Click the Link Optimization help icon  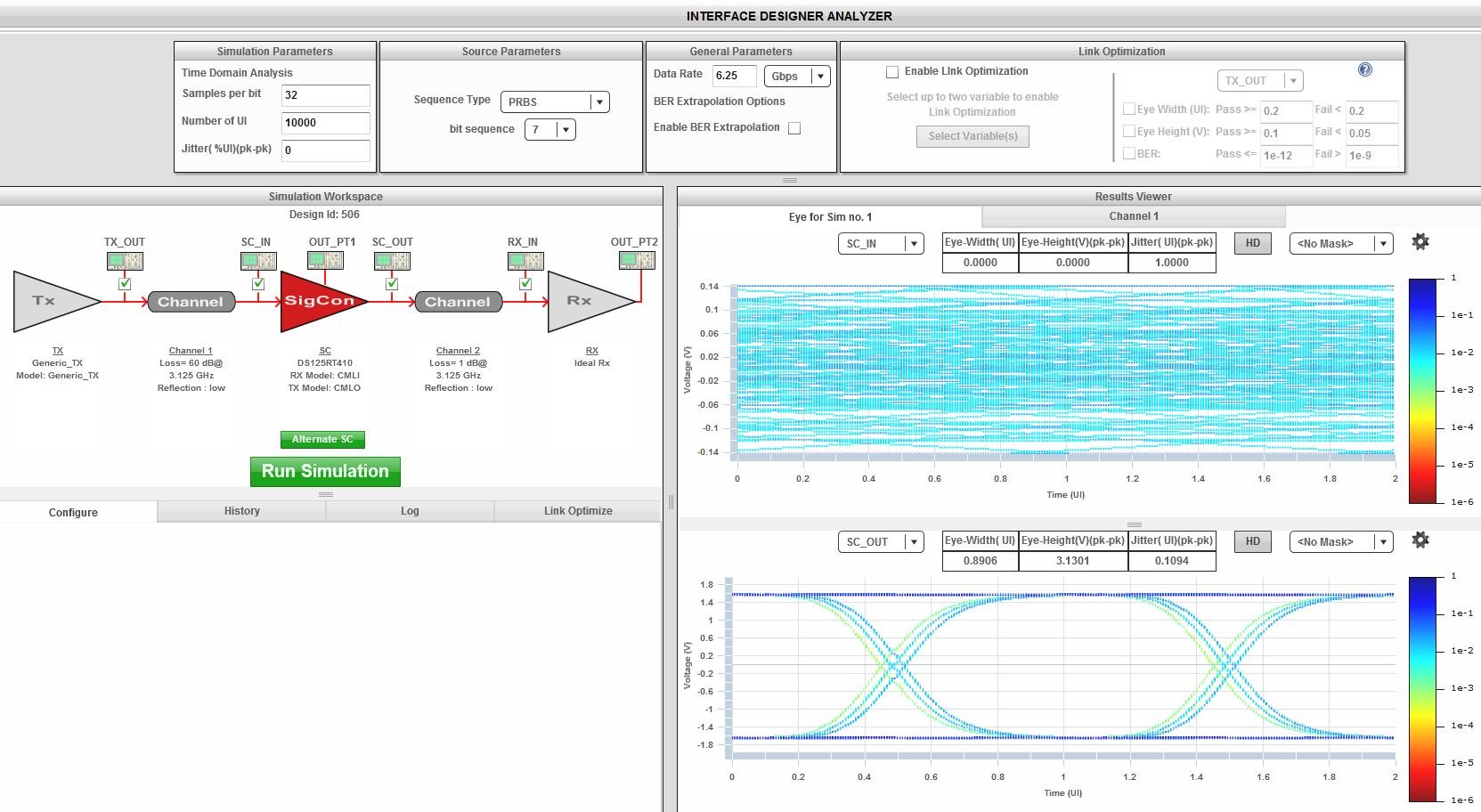pyautogui.click(x=1364, y=69)
